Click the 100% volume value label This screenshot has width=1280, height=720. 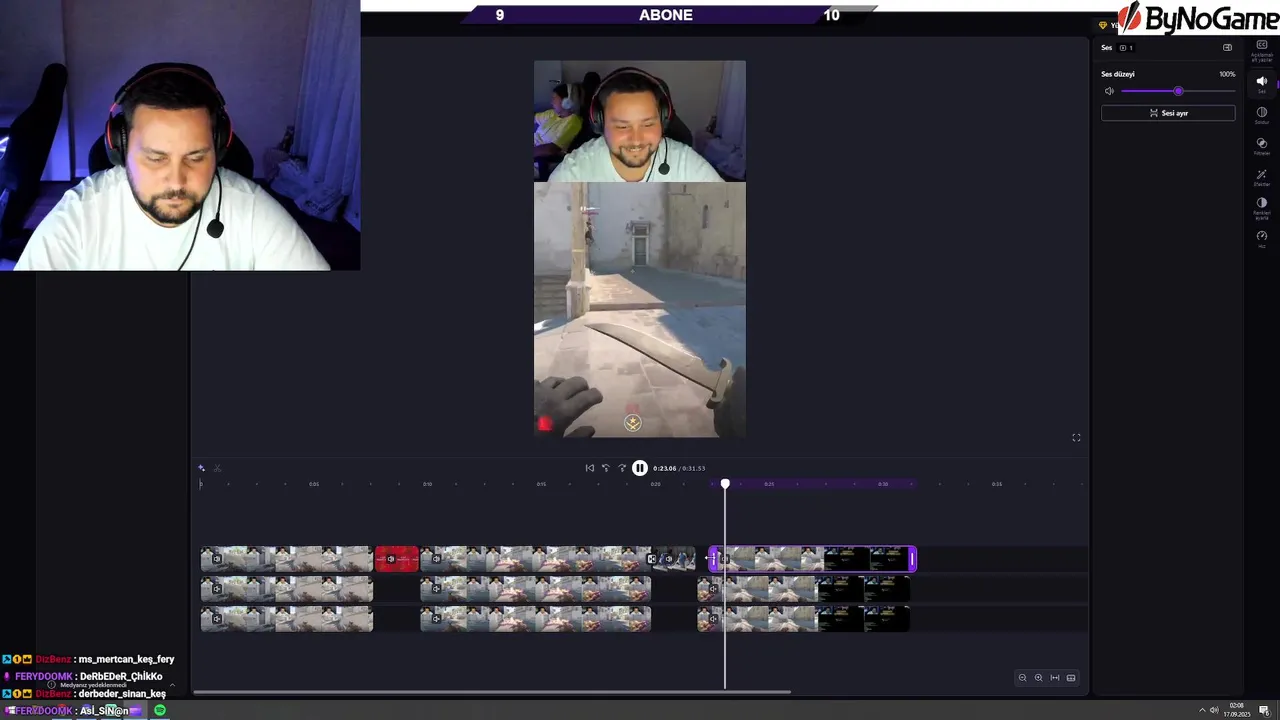click(1227, 74)
